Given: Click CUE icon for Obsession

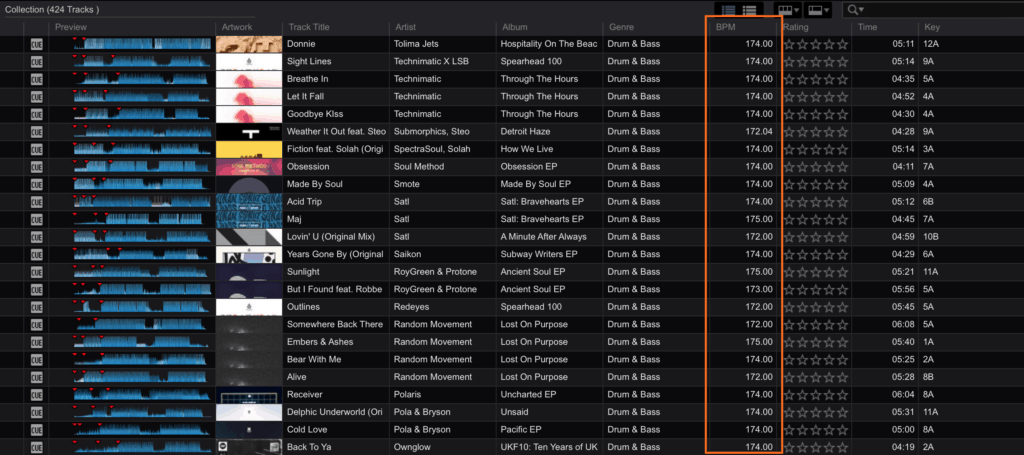Looking at the screenshot, I should point(36,167).
